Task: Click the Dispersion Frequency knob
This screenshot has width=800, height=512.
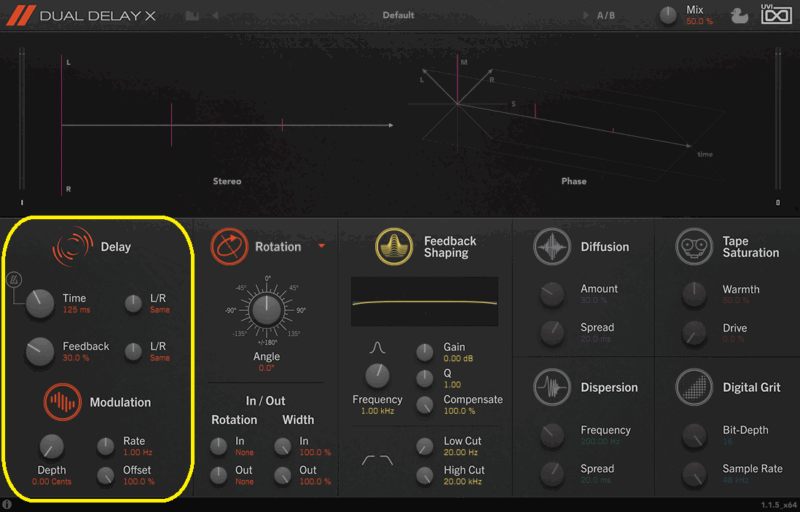Action: point(552,436)
